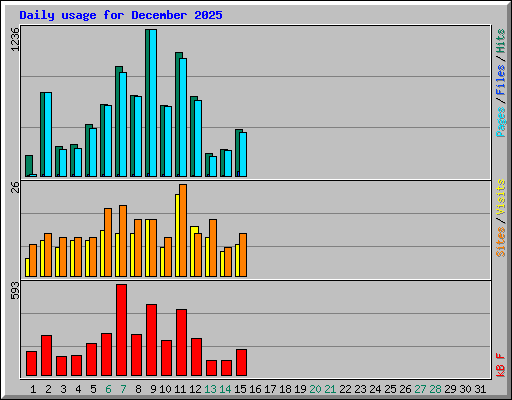The image size is (512, 400).
Task: Click the KB F legend label
Action: tap(500, 365)
